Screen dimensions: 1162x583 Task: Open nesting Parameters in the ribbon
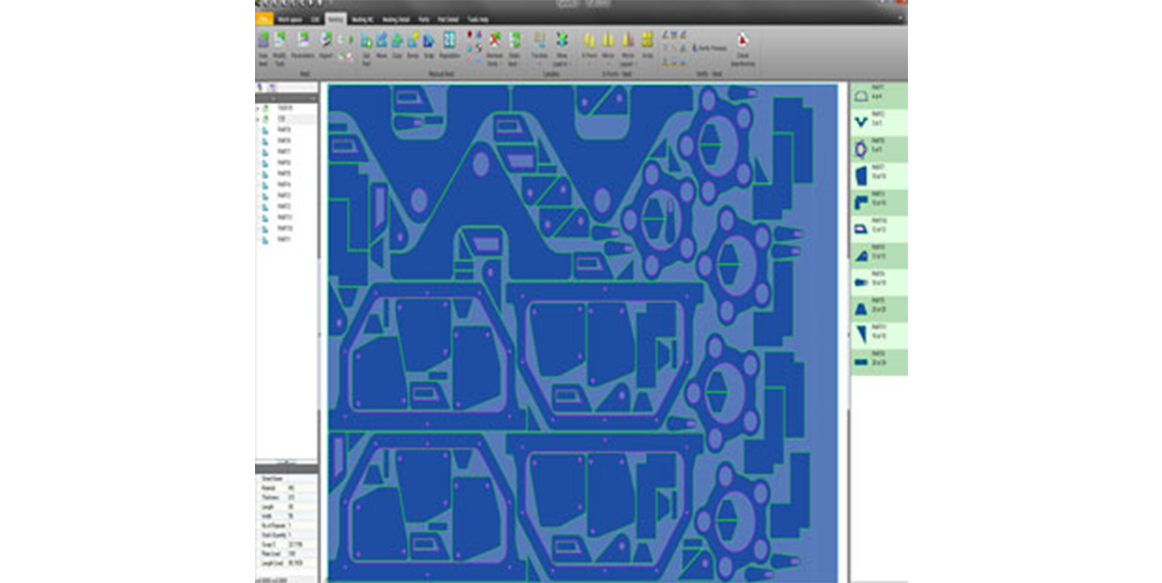(x=303, y=46)
